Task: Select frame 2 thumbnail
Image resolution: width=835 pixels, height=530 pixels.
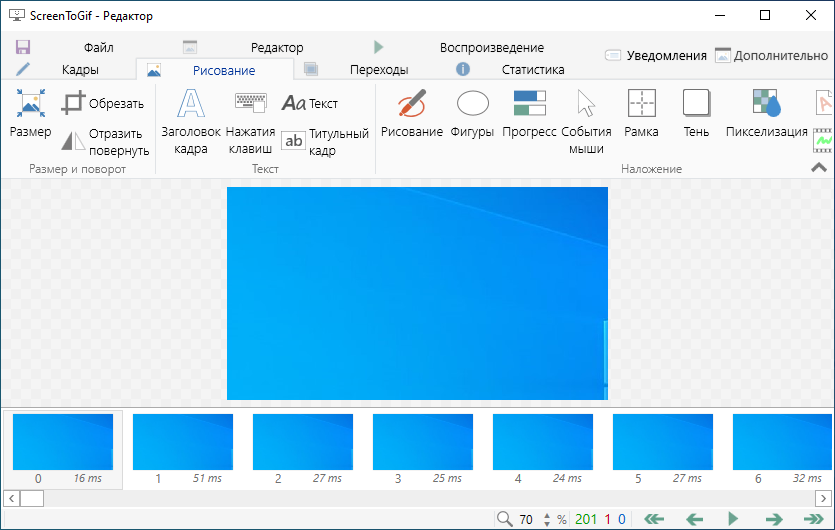Action: tap(302, 449)
